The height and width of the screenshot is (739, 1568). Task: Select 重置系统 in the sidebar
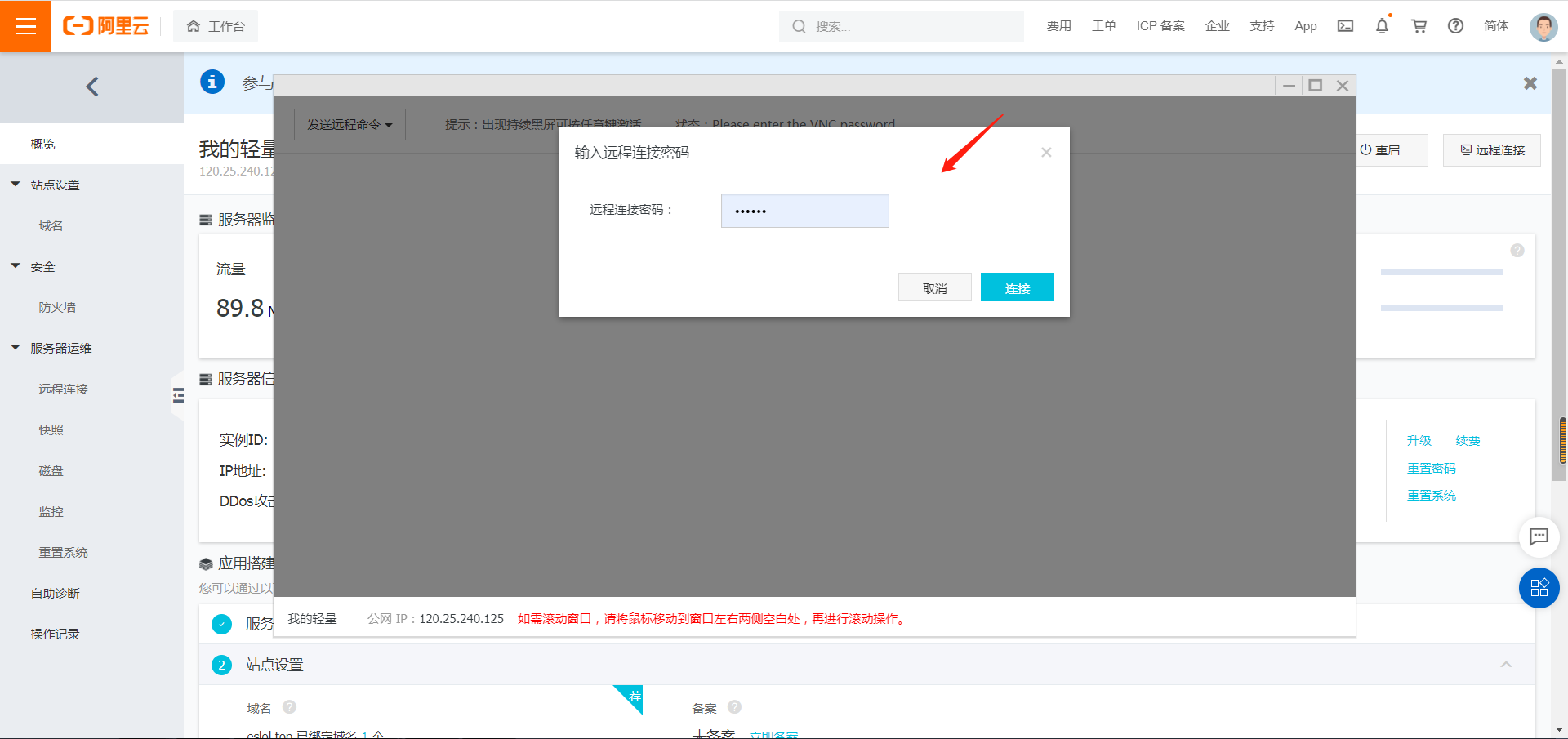tap(63, 553)
